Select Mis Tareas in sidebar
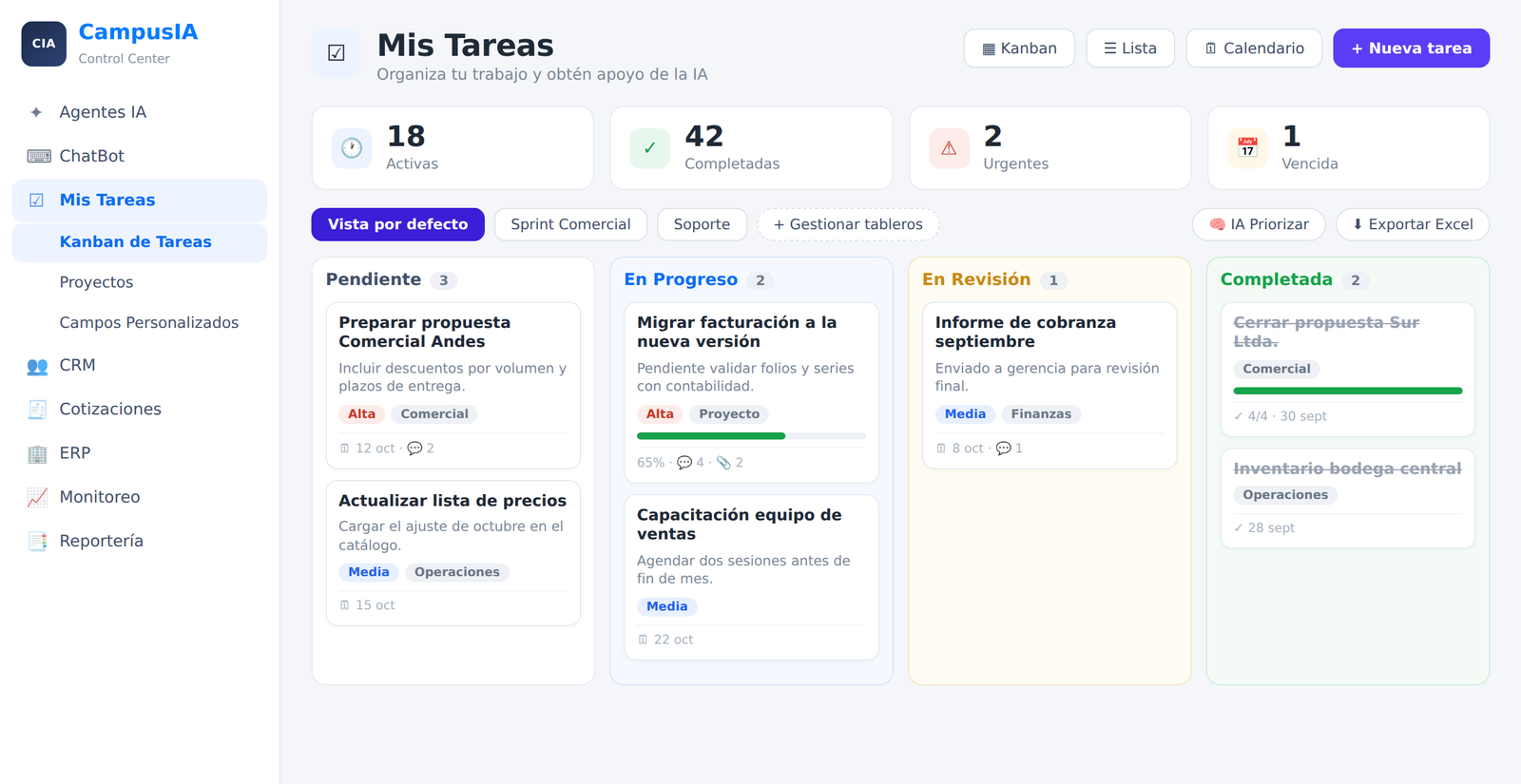The image size is (1521, 784). pyautogui.click(x=140, y=201)
